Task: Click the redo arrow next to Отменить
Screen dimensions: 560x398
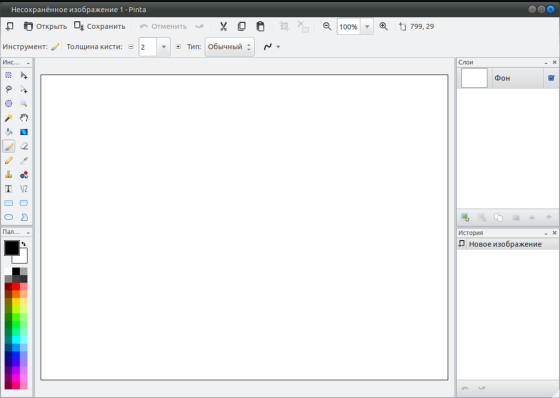Action: pos(199,26)
